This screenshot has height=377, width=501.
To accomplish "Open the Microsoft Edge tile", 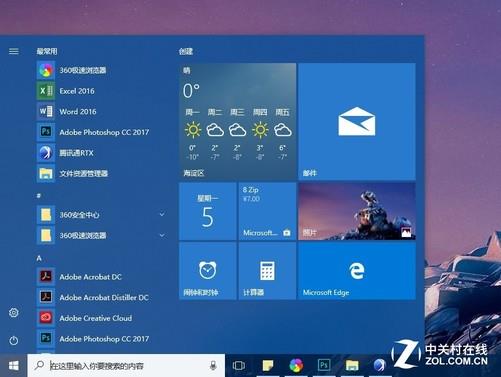I will click(x=357, y=271).
